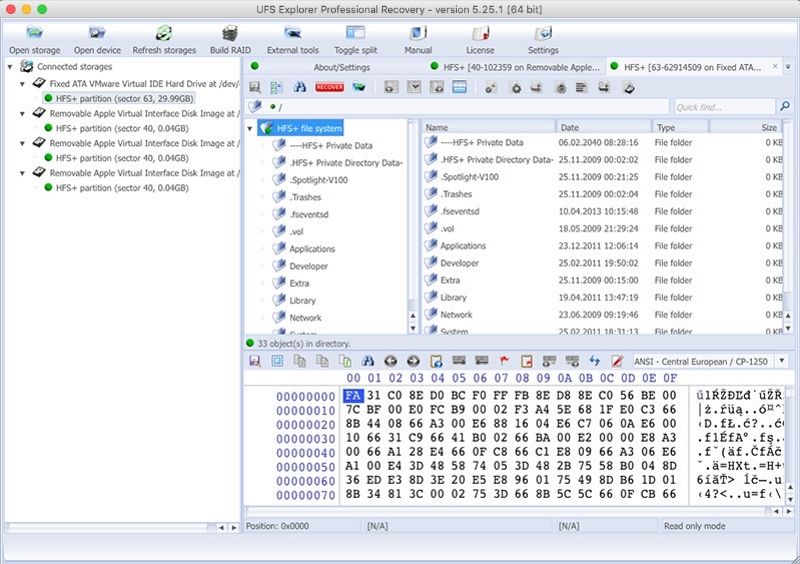The image size is (800, 564).
Task: Close the HFS+ [63-62914509 tab
Action: click(775, 66)
